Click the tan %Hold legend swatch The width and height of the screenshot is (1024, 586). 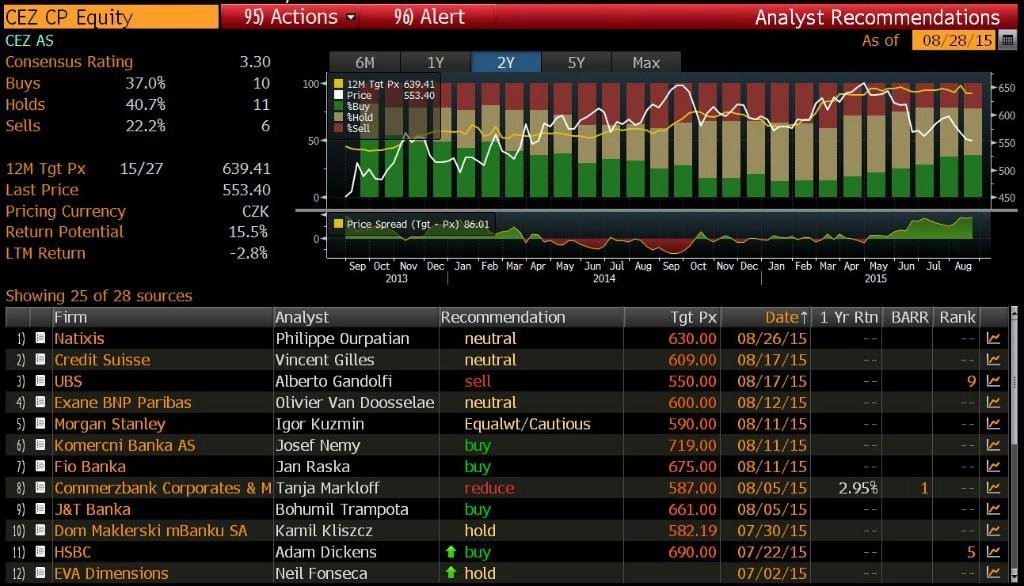pyautogui.click(x=338, y=117)
